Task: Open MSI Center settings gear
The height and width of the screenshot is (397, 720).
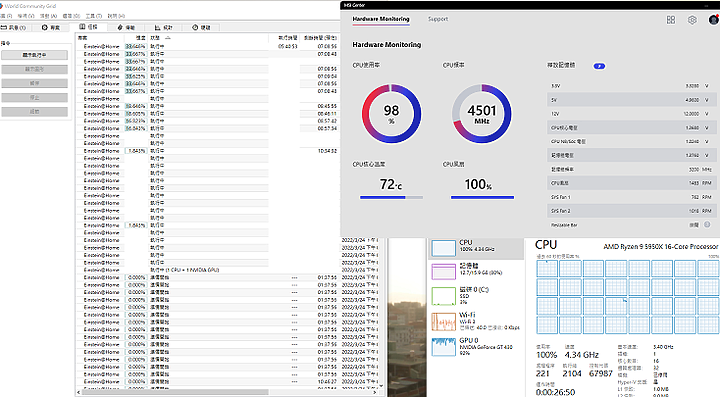Action: click(x=692, y=20)
